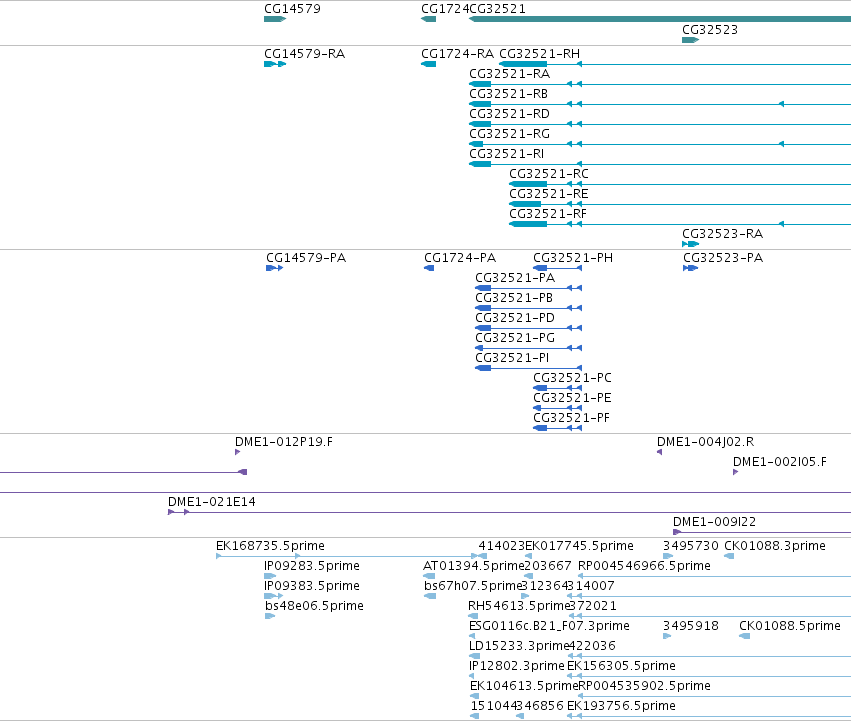Select EST CK01088.5prime
851x721 pixels.
[x=790, y=626]
